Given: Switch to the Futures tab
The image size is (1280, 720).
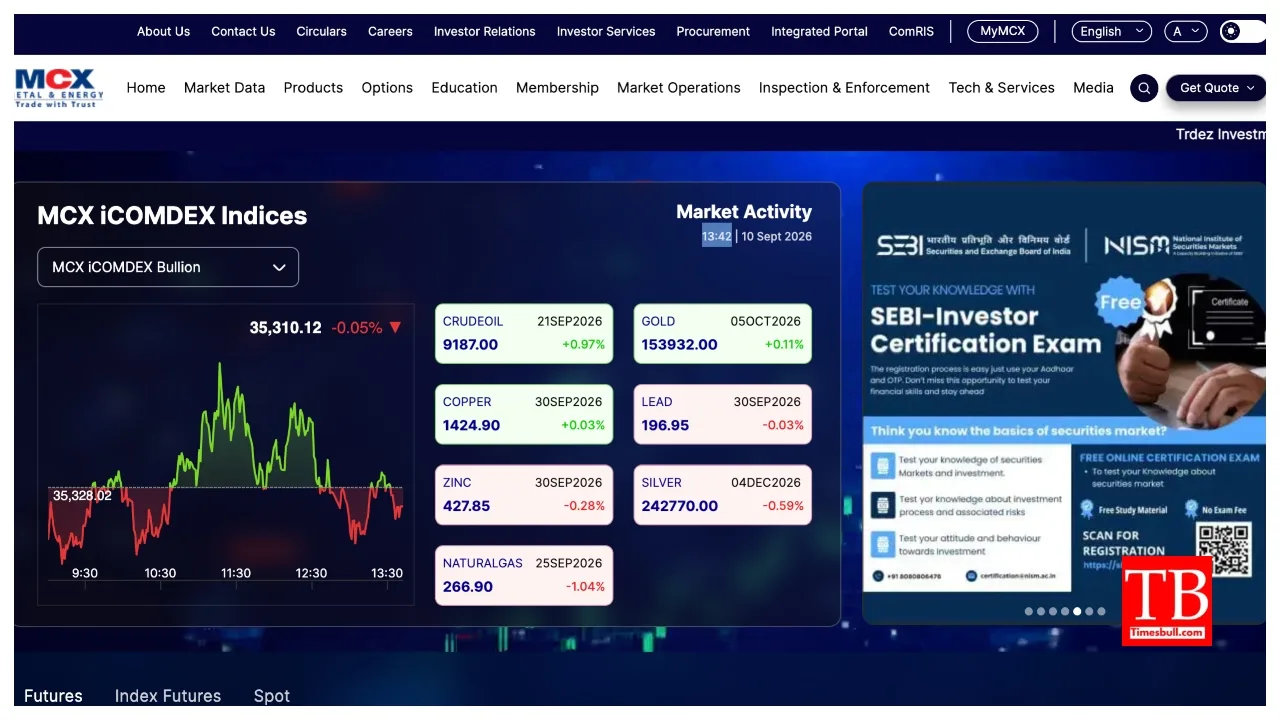Looking at the screenshot, I should pos(53,696).
